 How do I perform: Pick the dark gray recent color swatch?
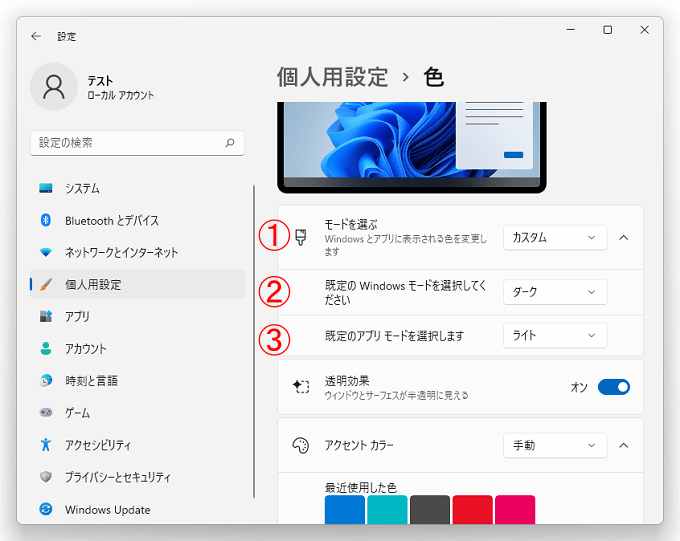point(430,509)
